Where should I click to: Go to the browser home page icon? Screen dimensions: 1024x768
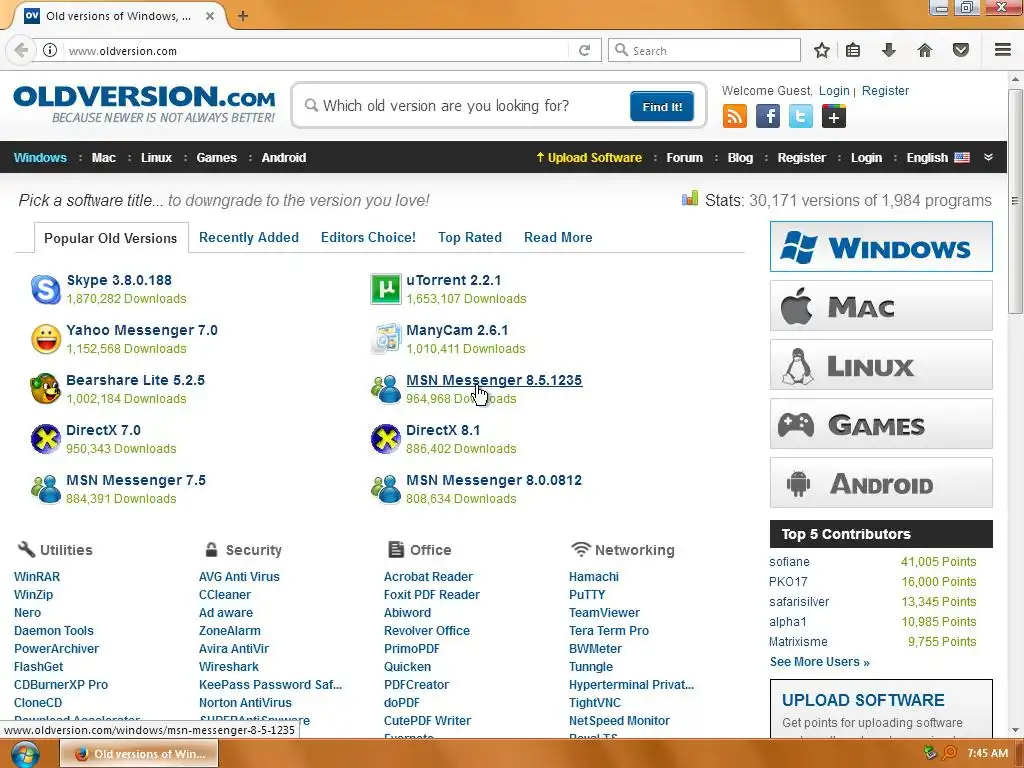click(925, 50)
